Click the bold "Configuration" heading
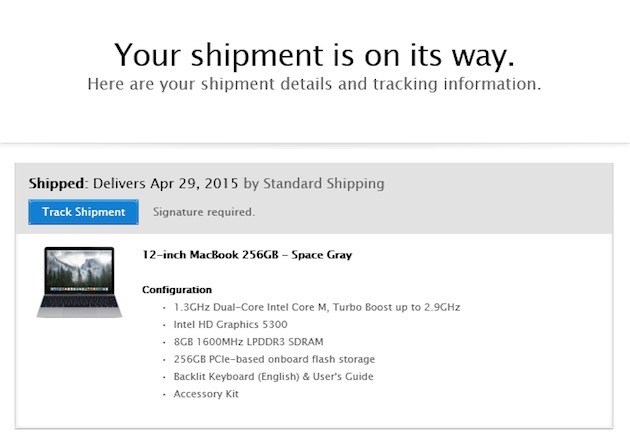 point(177,290)
